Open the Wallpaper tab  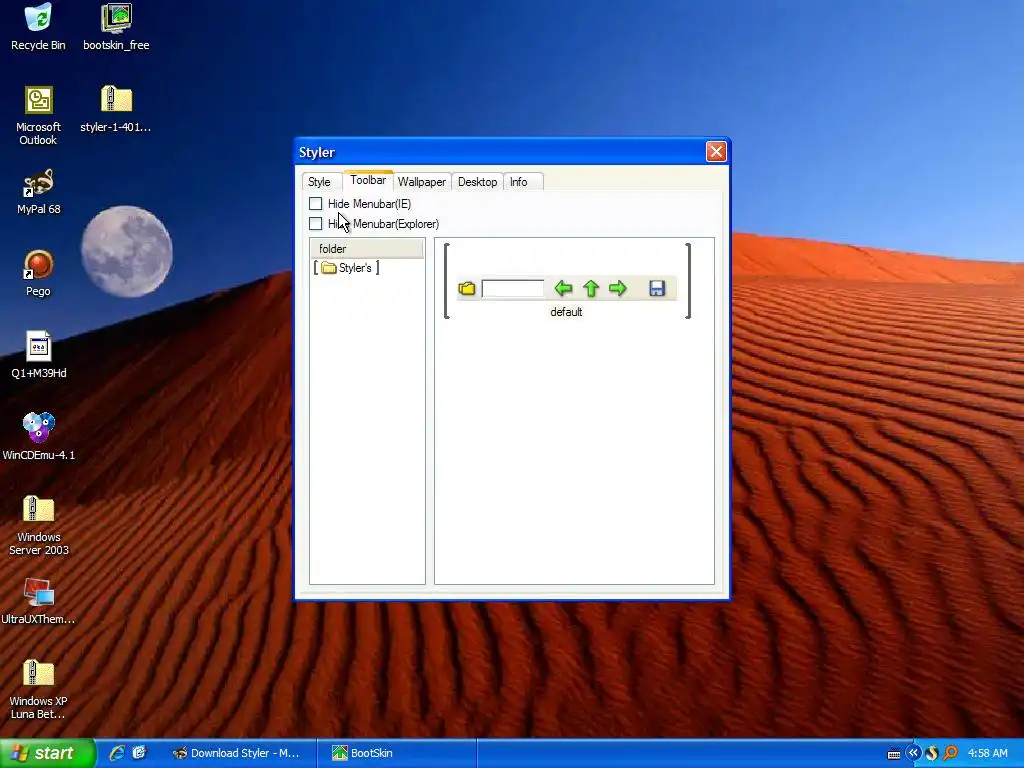[421, 182]
